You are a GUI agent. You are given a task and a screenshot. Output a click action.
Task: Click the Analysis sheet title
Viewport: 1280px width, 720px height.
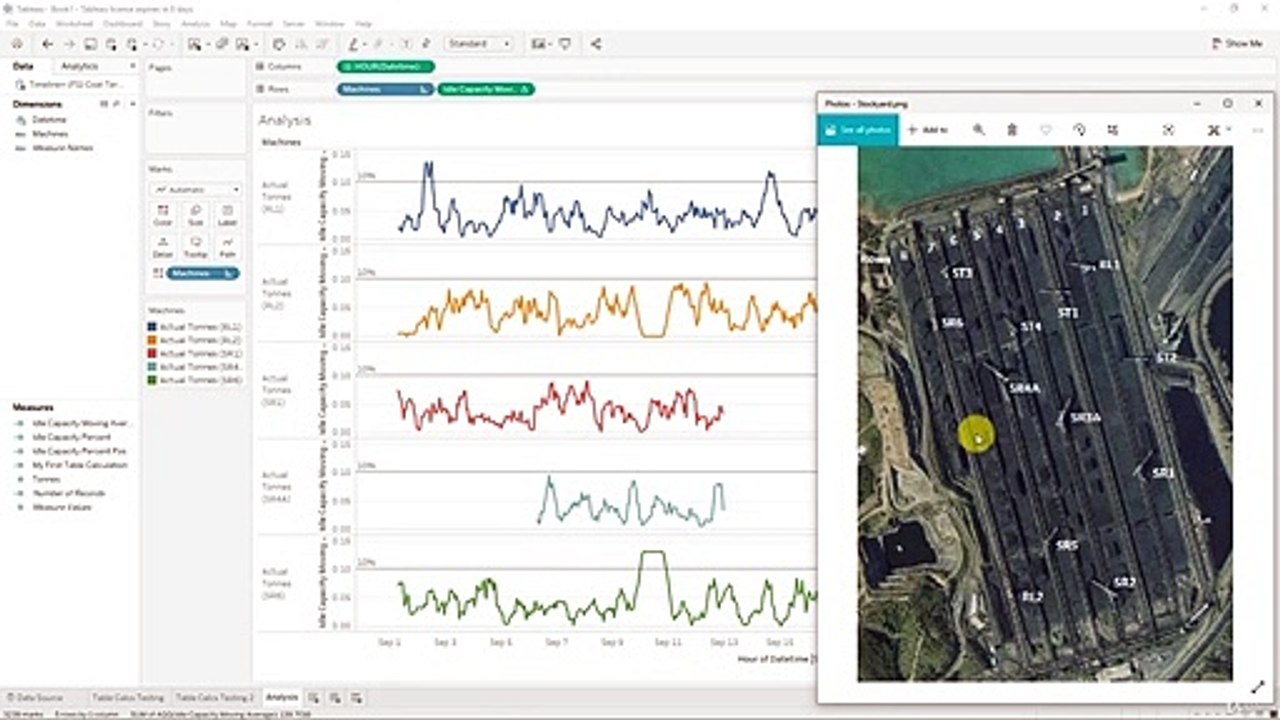tap(285, 120)
